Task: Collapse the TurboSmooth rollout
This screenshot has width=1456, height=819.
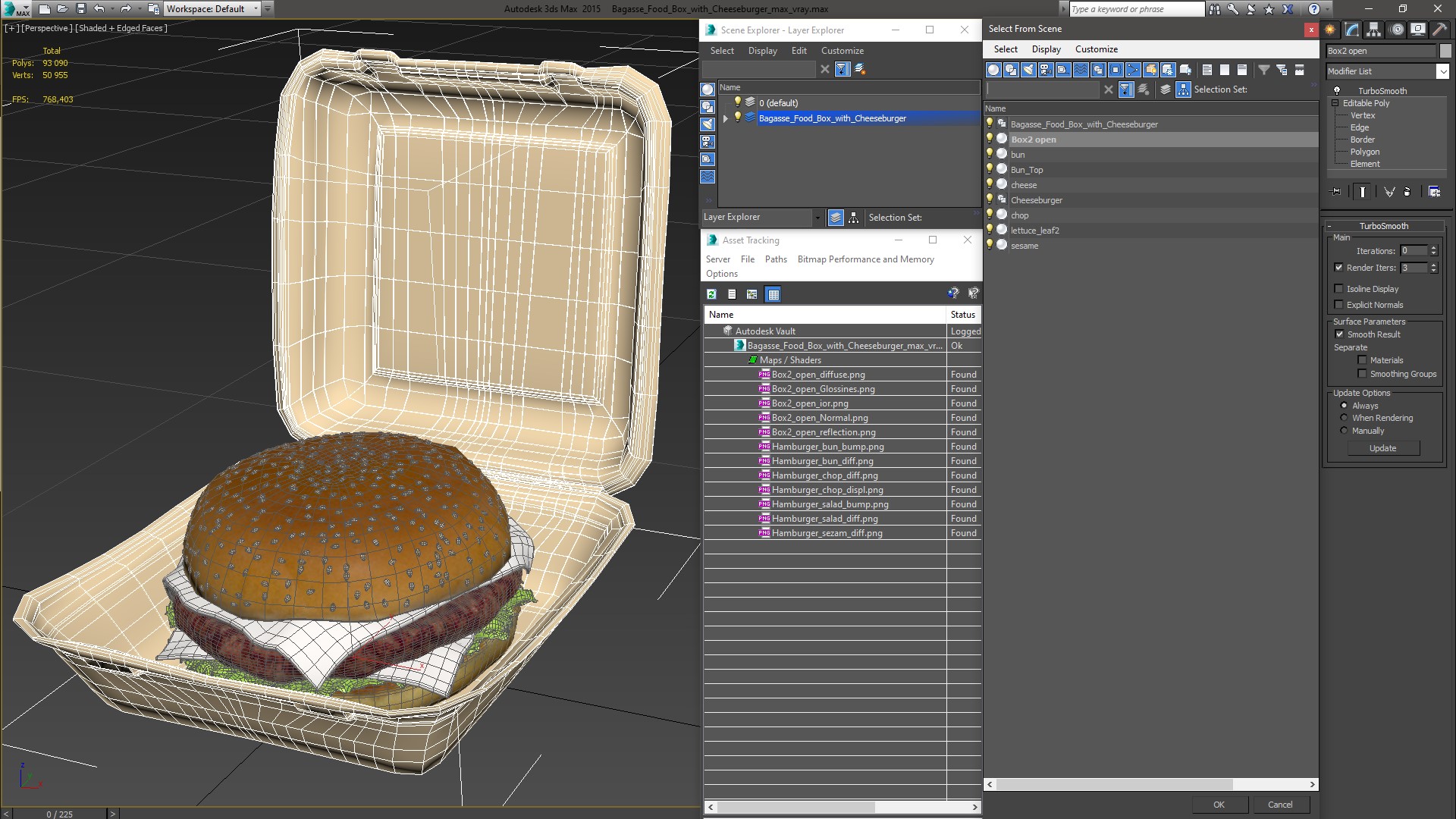Action: [x=1384, y=226]
